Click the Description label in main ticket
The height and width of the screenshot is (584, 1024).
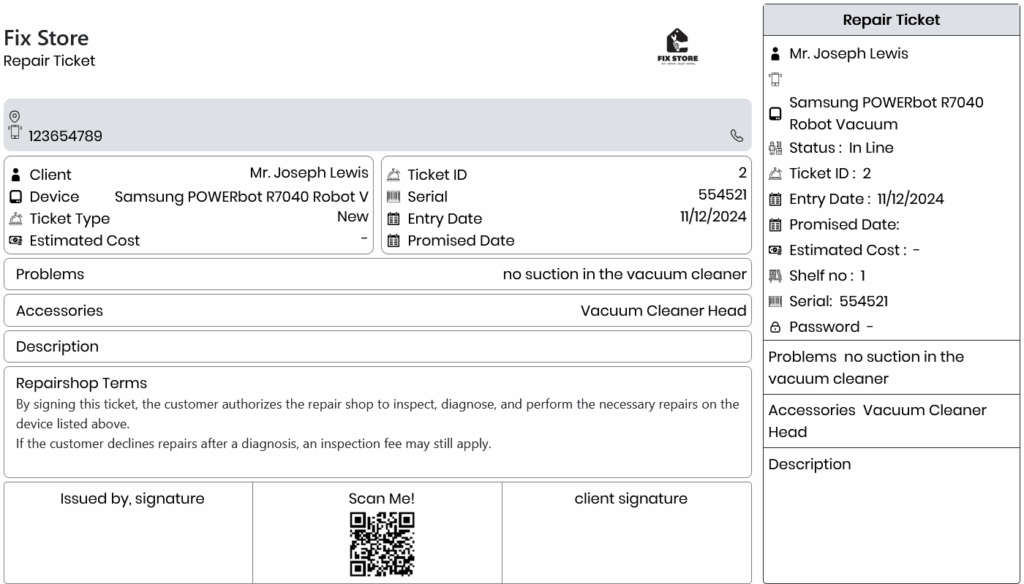pyautogui.click(x=57, y=347)
